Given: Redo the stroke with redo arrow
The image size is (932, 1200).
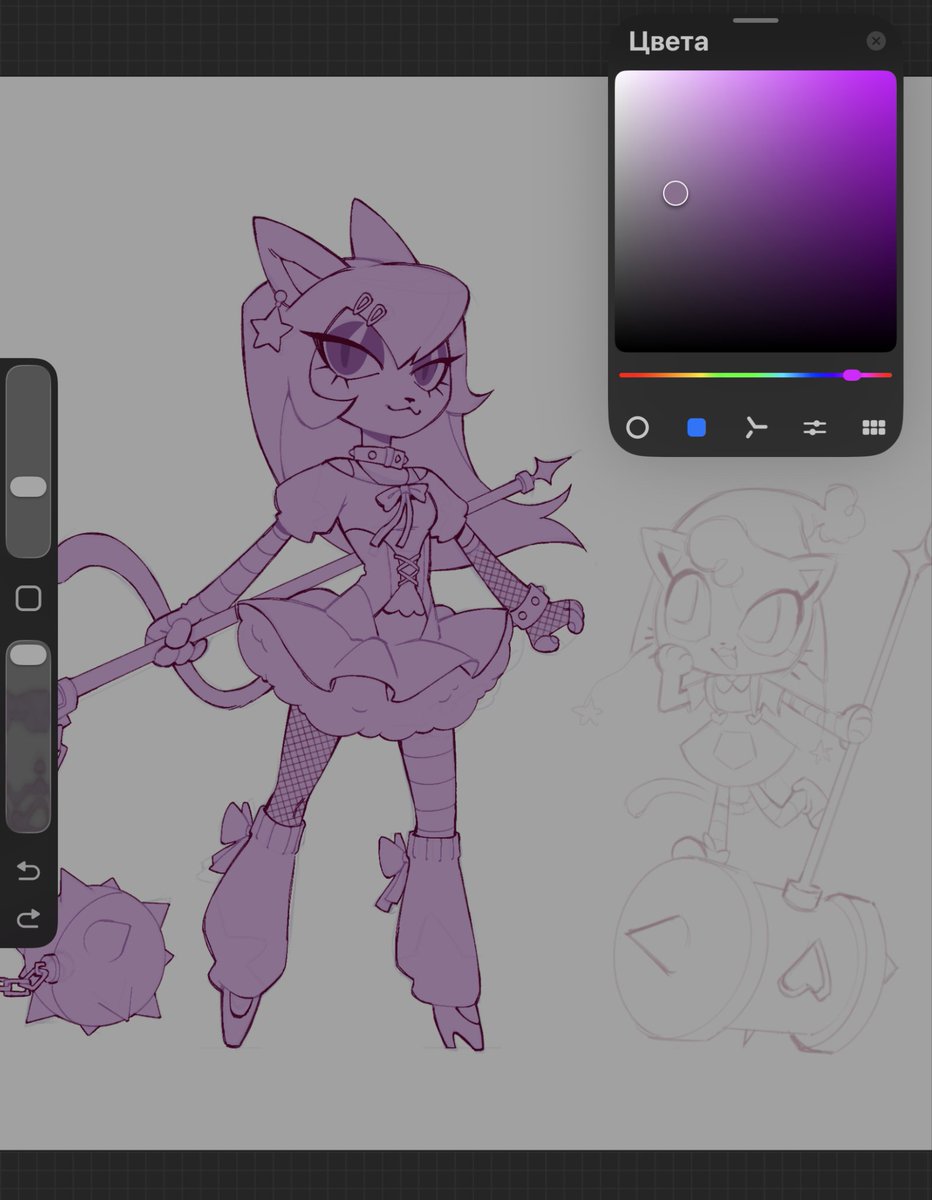Looking at the screenshot, I should [28, 917].
